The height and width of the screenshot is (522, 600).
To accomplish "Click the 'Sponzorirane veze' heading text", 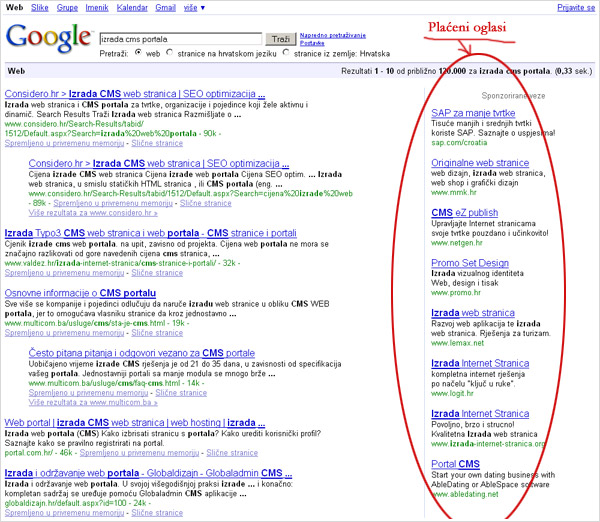I will (513, 96).
